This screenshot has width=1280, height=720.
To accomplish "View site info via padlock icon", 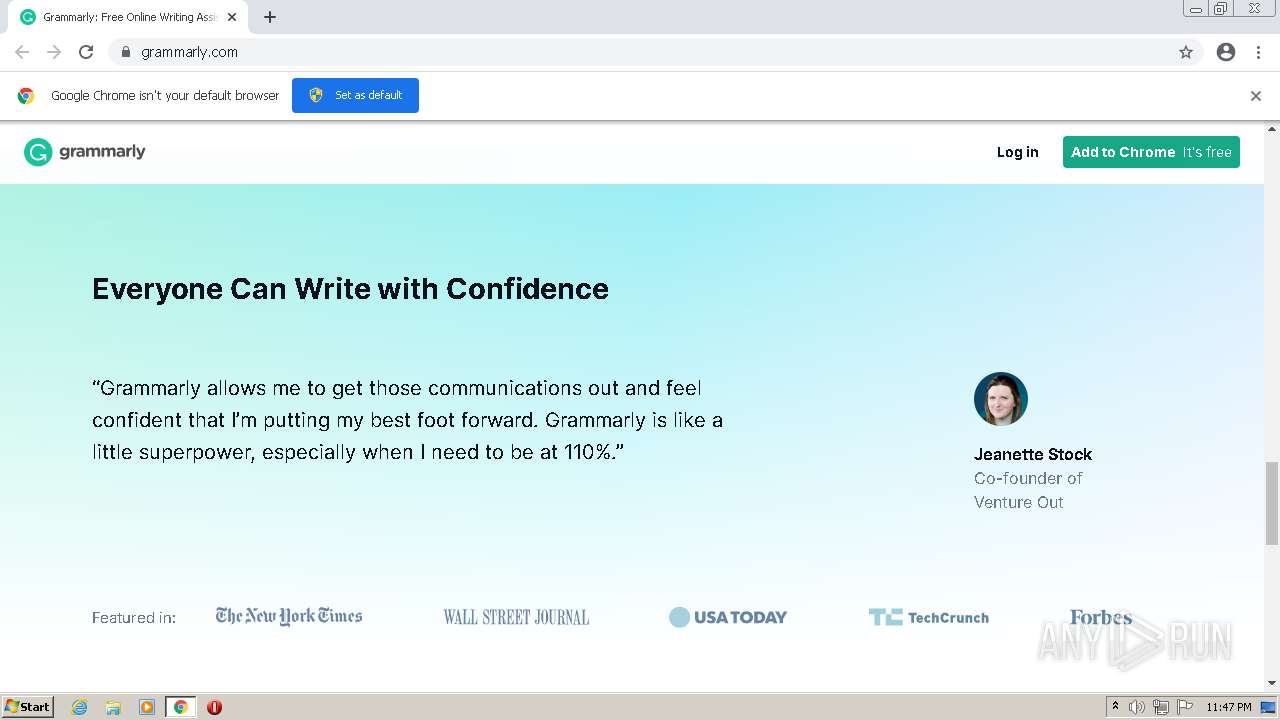I will point(125,52).
